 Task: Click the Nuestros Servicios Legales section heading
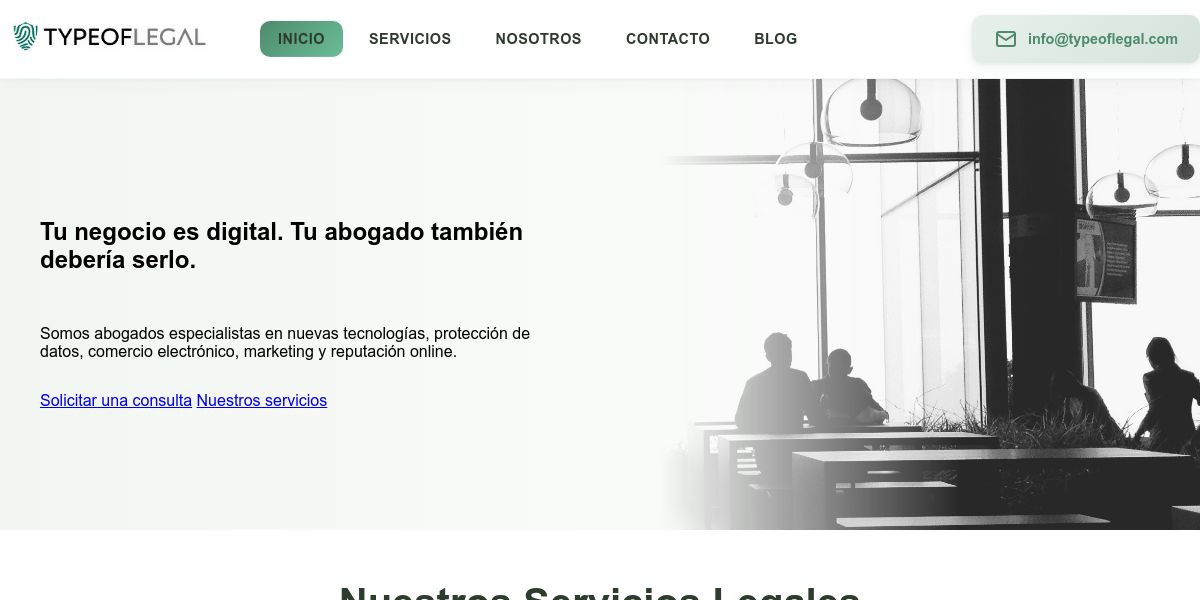pyautogui.click(x=600, y=592)
